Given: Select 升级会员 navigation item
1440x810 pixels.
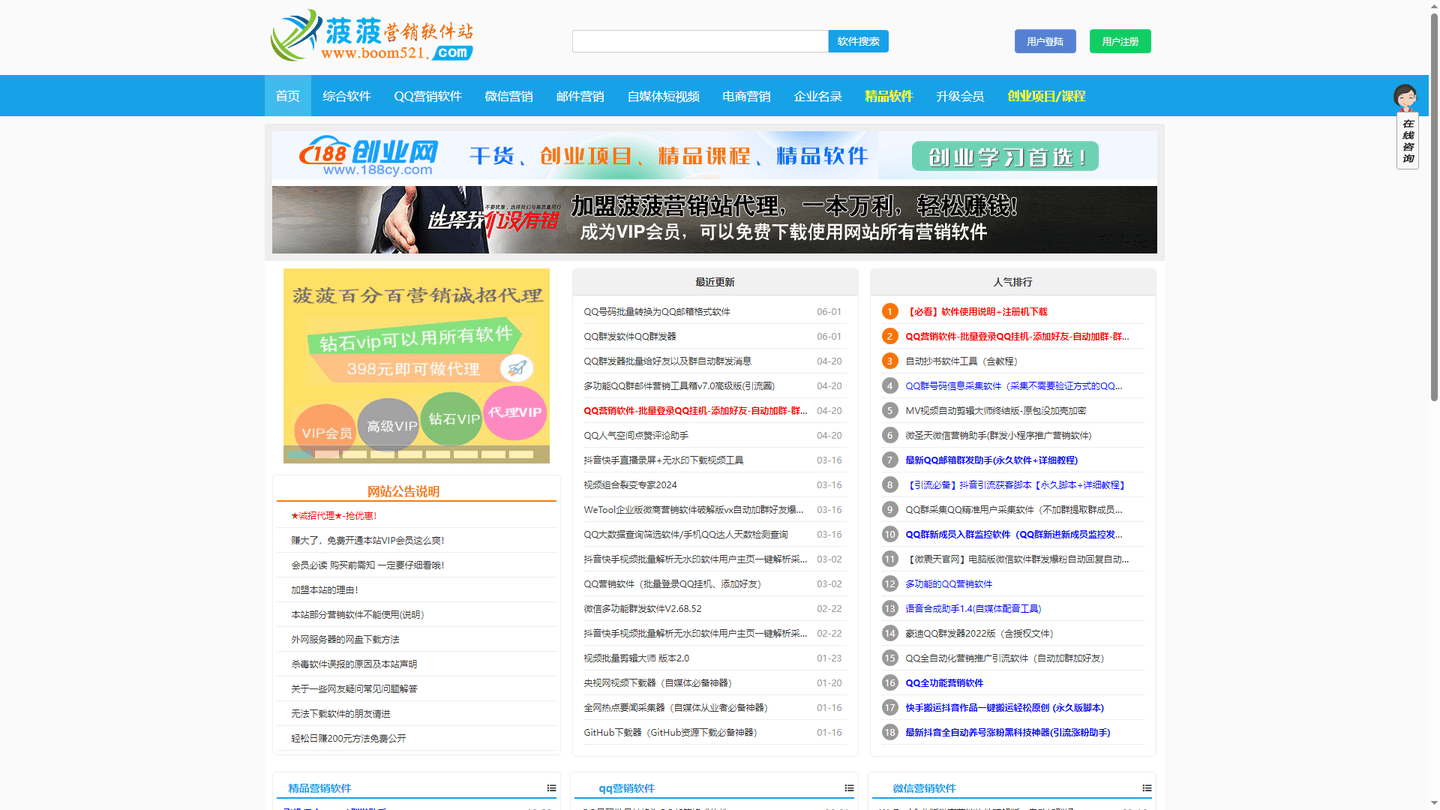Looking at the screenshot, I should pyautogui.click(x=960, y=96).
